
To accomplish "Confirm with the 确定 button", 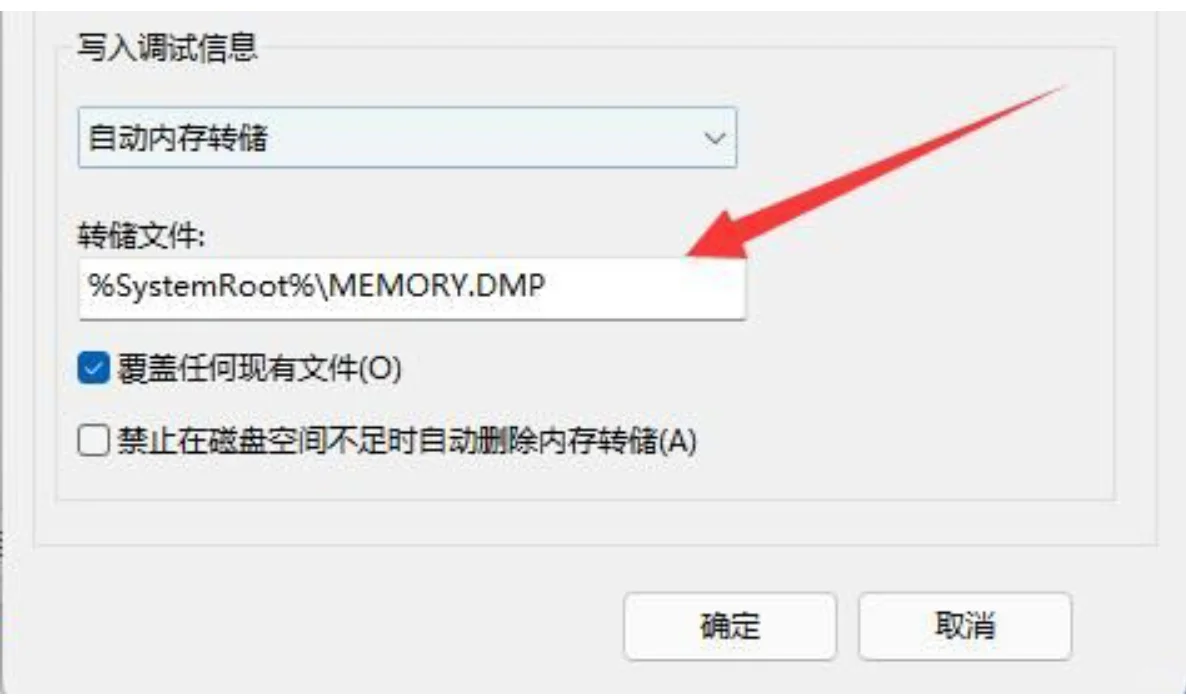I will (x=730, y=626).
